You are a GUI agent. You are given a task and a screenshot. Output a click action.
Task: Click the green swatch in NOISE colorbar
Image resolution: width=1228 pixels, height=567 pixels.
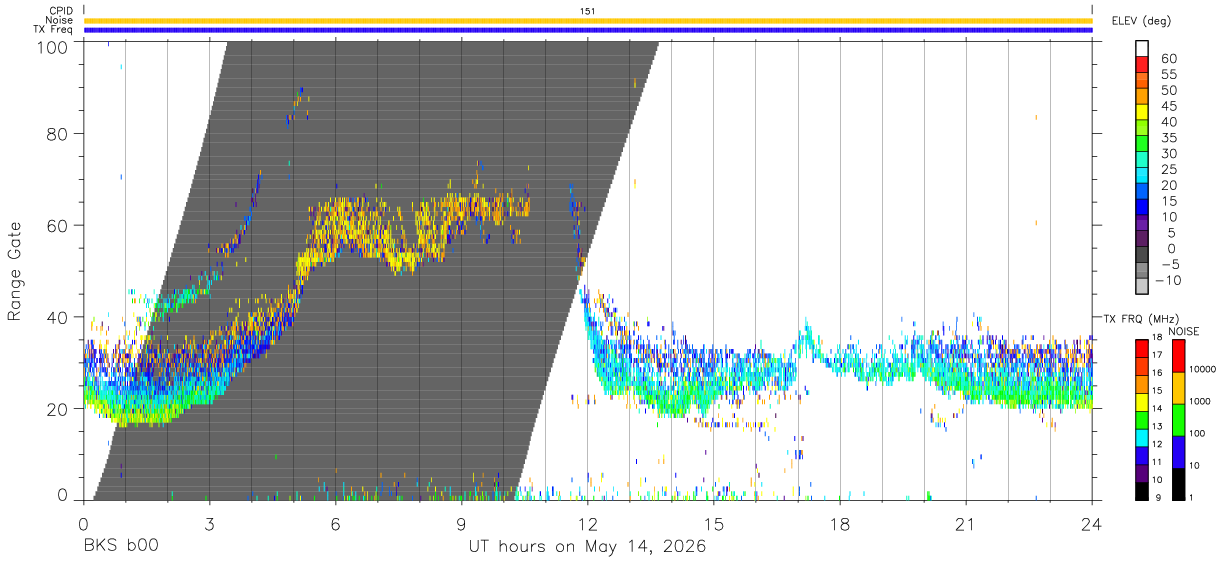pos(1177,419)
